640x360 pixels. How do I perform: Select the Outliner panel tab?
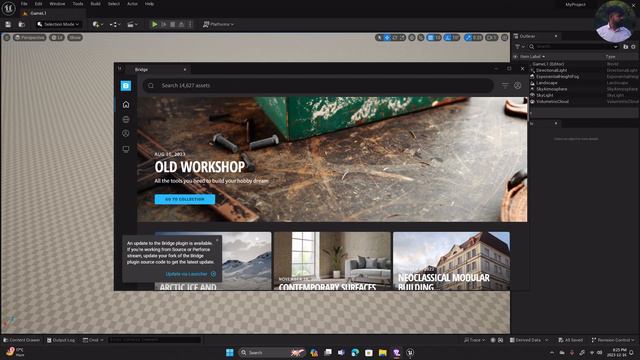(x=536, y=36)
